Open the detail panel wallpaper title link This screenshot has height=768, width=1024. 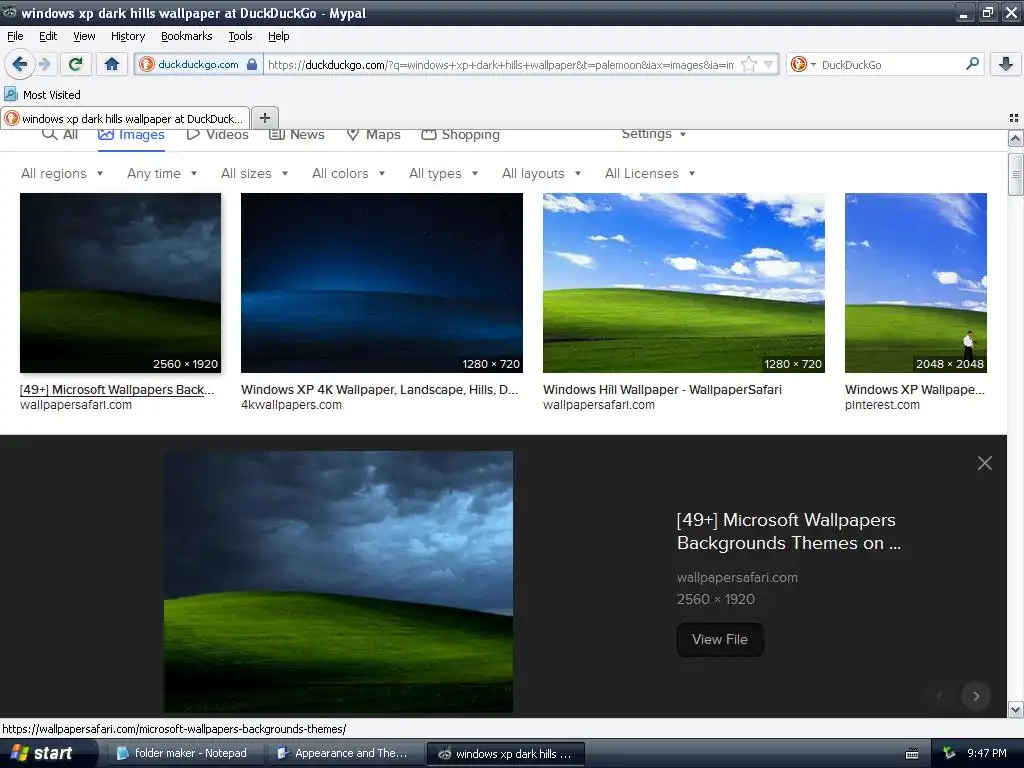[789, 532]
